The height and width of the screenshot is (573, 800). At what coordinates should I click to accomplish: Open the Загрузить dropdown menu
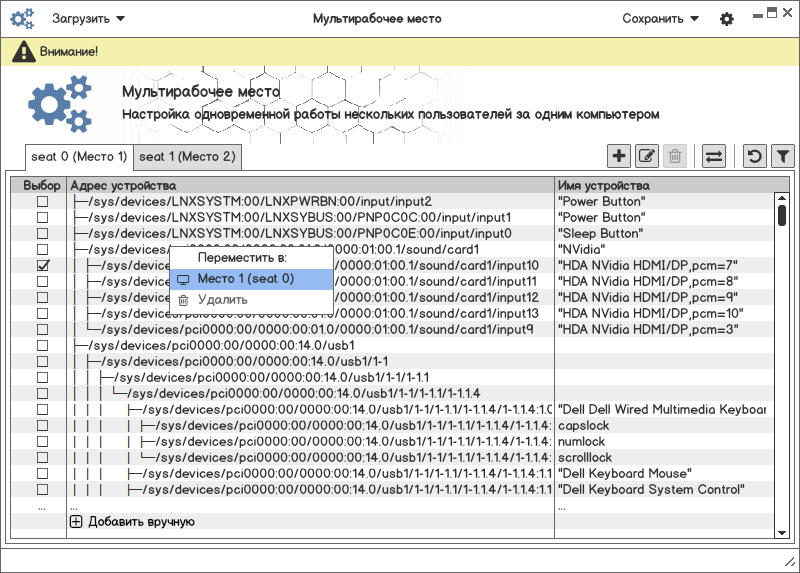pos(88,19)
